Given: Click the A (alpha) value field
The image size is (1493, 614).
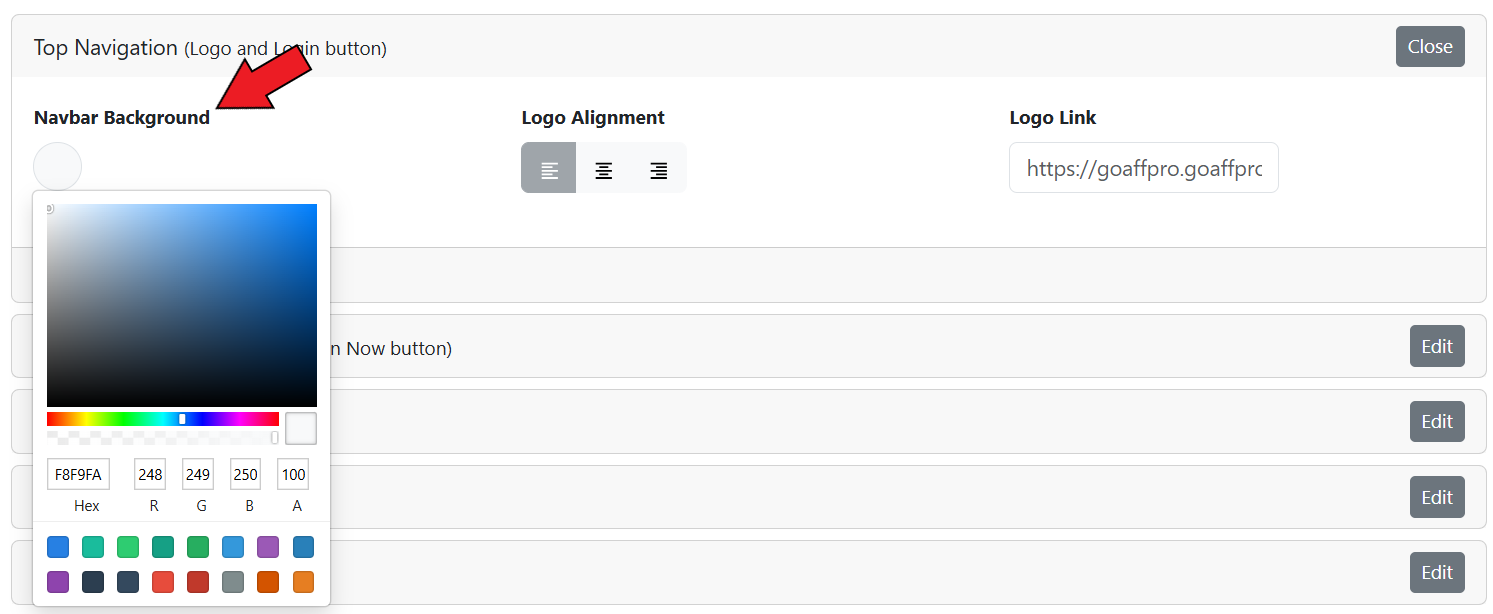Looking at the screenshot, I should pyautogui.click(x=293, y=474).
